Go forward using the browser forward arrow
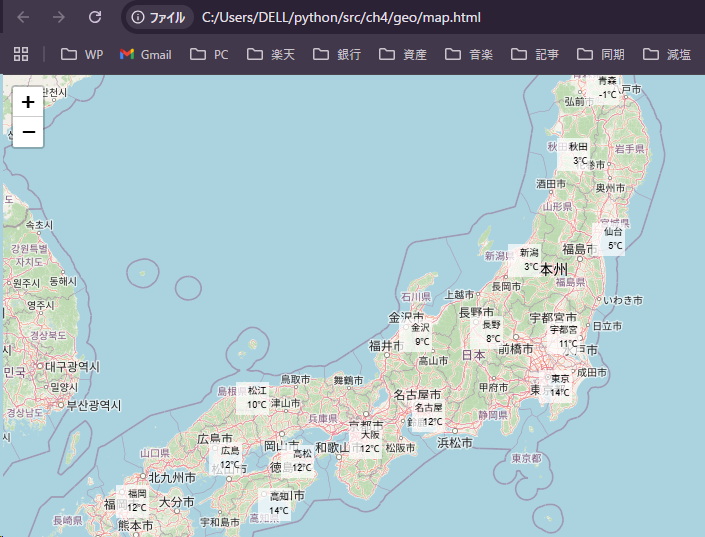Viewport: 705px width, 537px height. (x=59, y=17)
